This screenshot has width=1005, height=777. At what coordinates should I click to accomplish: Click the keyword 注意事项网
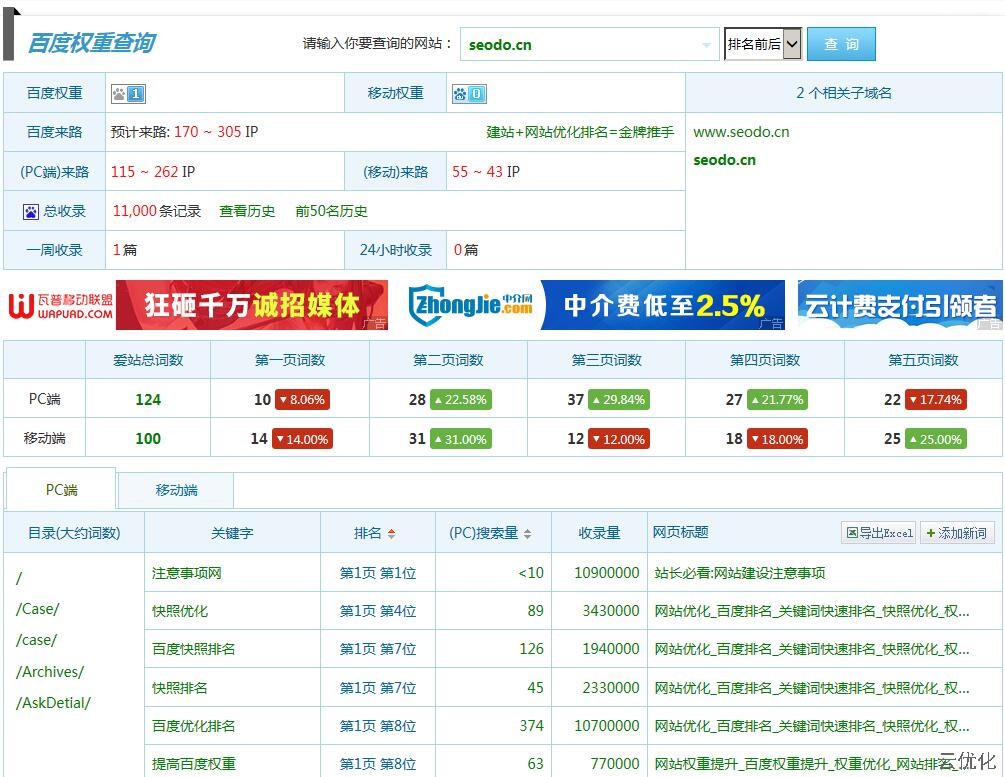click(187, 573)
